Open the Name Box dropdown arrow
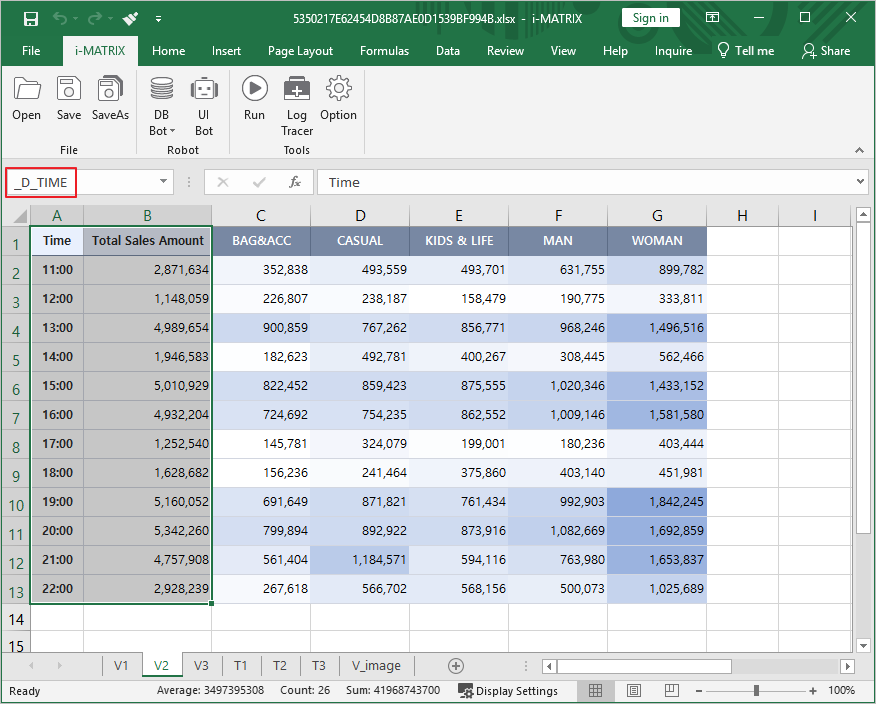 click(x=164, y=182)
